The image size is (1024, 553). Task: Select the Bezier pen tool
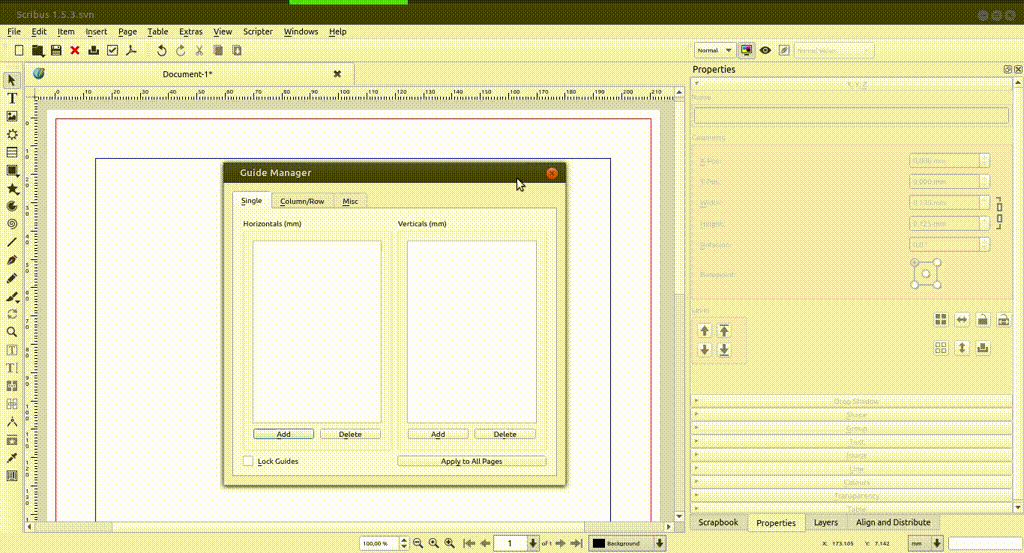coord(12,260)
